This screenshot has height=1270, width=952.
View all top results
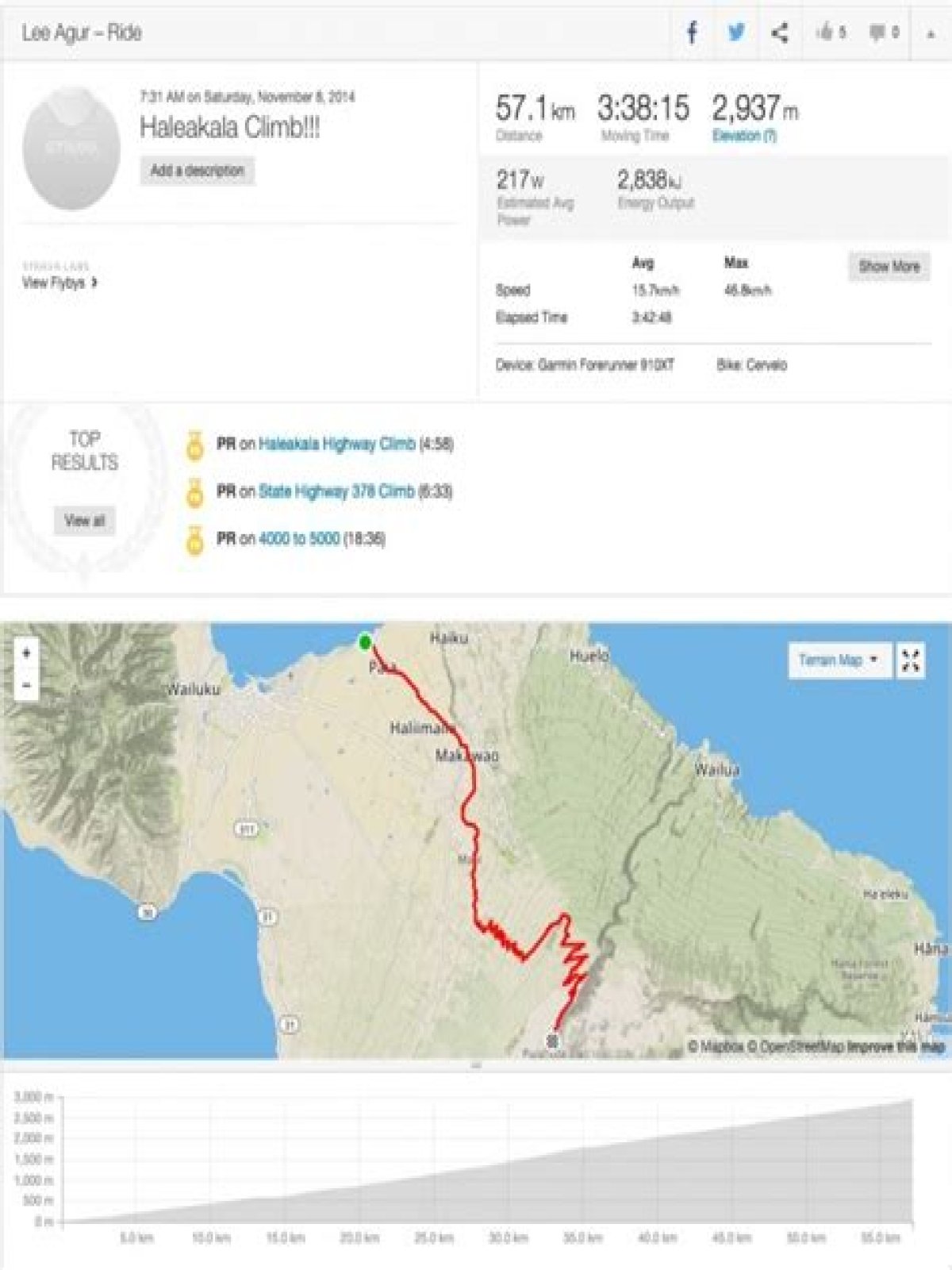click(85, 521)
